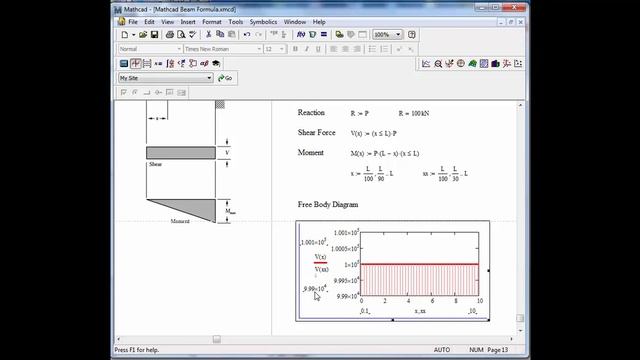Open the Normal style dropdown
640x360 pixels.
pos(179,49)
